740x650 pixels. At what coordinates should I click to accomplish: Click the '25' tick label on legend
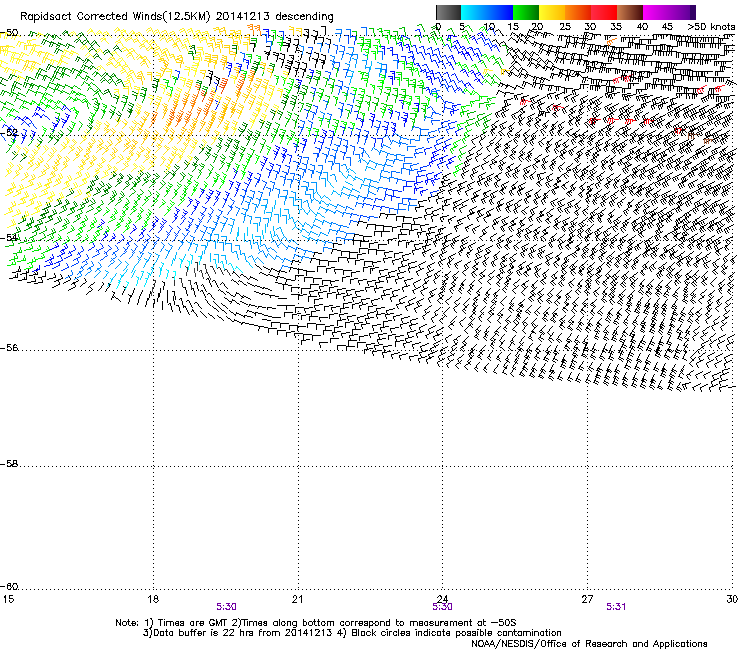coord(564,26)
